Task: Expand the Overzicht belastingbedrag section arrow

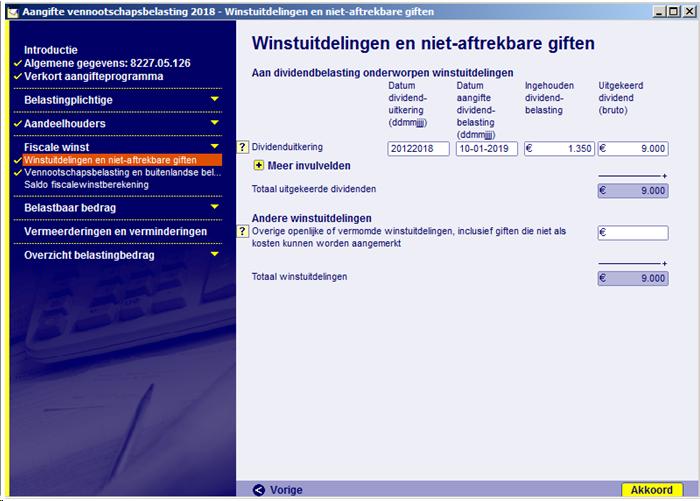Action: click(215, 254)
